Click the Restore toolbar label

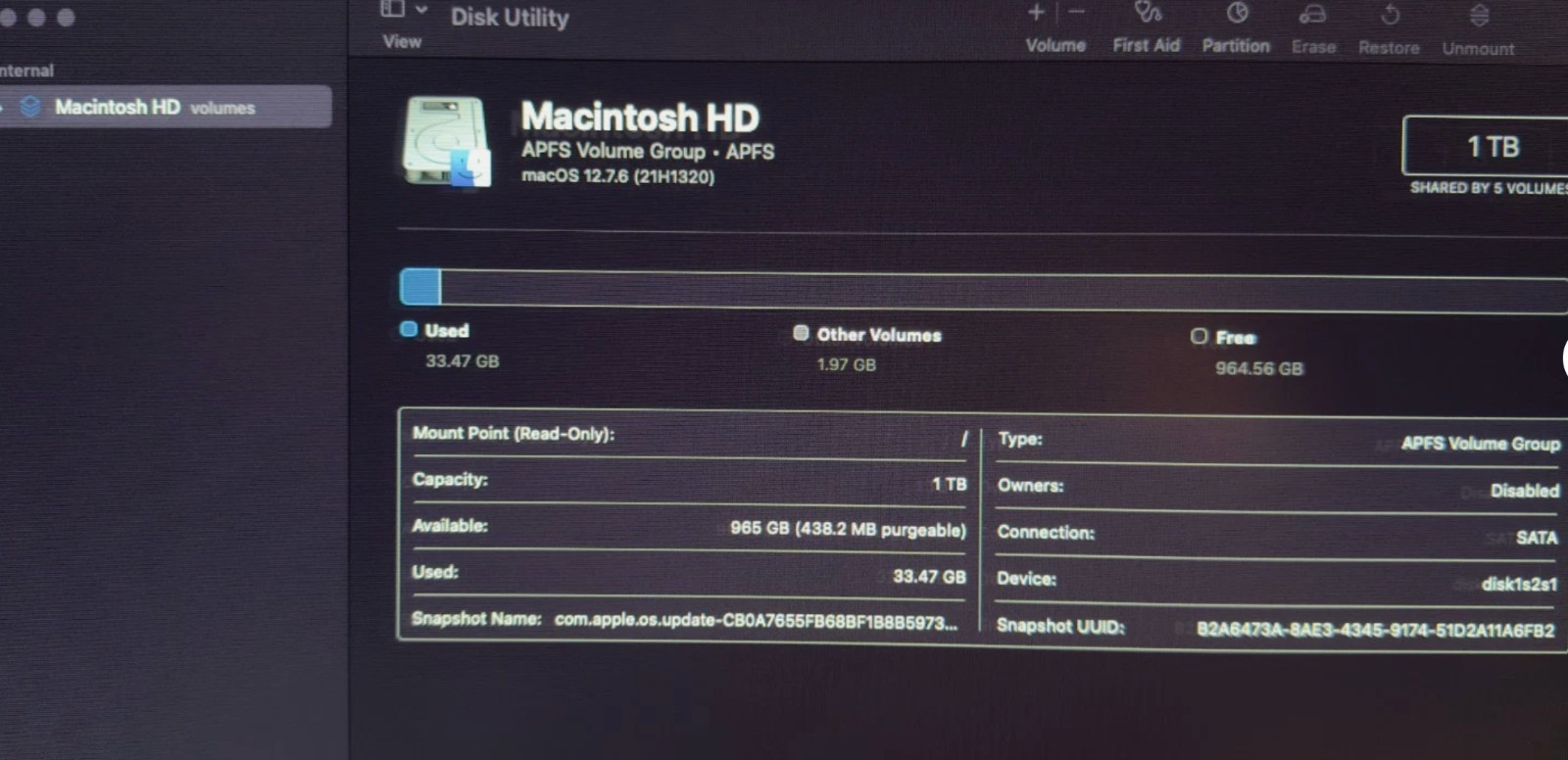[x=1389, y=48]
